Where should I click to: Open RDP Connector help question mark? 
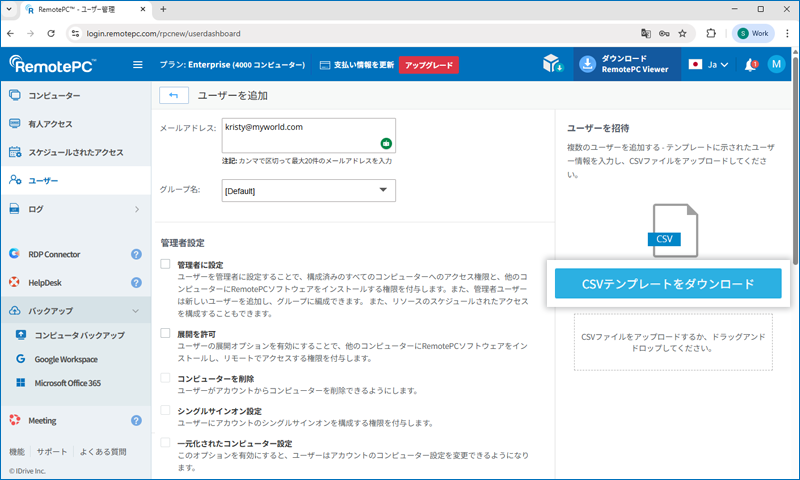pyautogui.click(x=136, y=254)
